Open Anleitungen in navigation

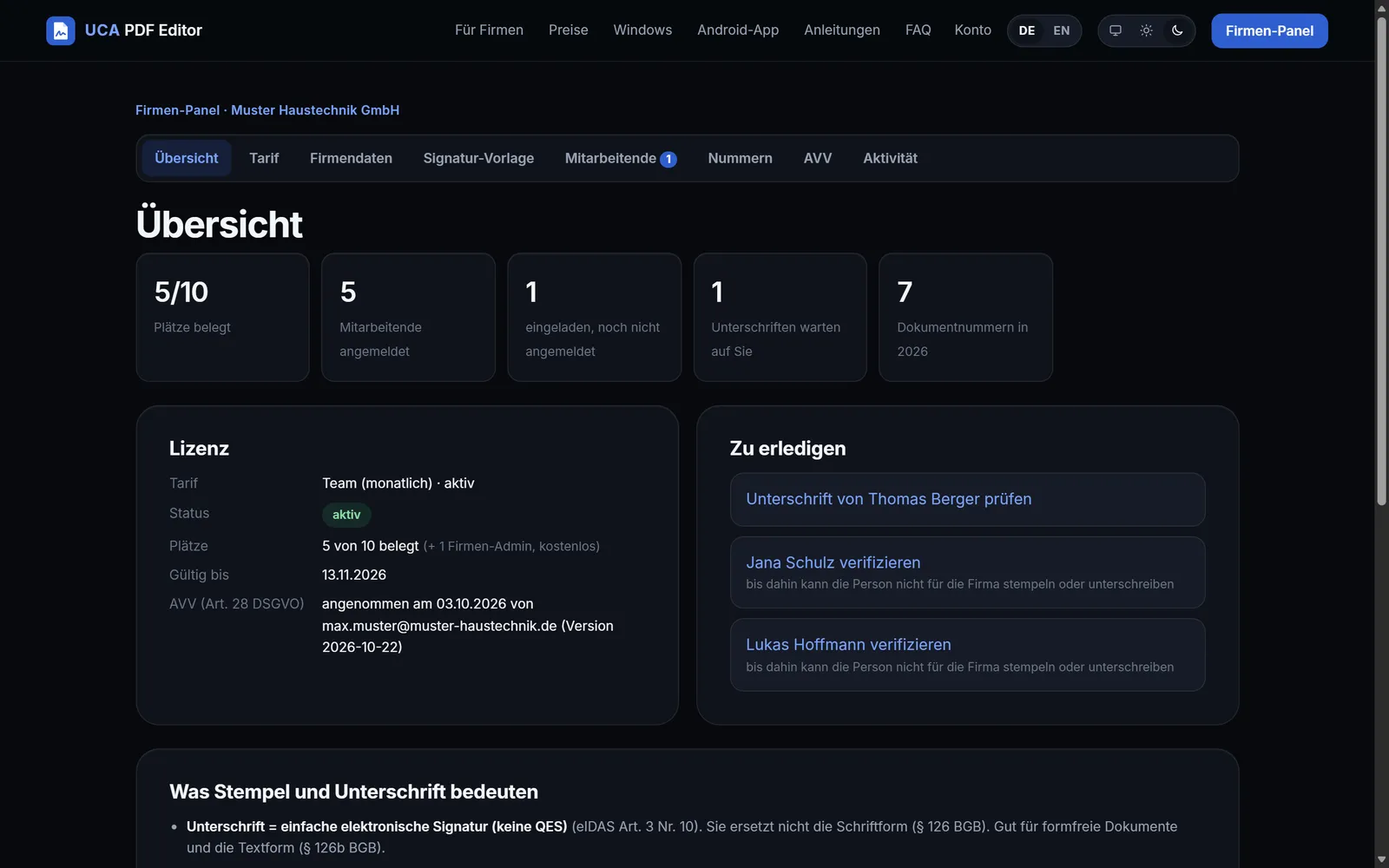point(842,30)
